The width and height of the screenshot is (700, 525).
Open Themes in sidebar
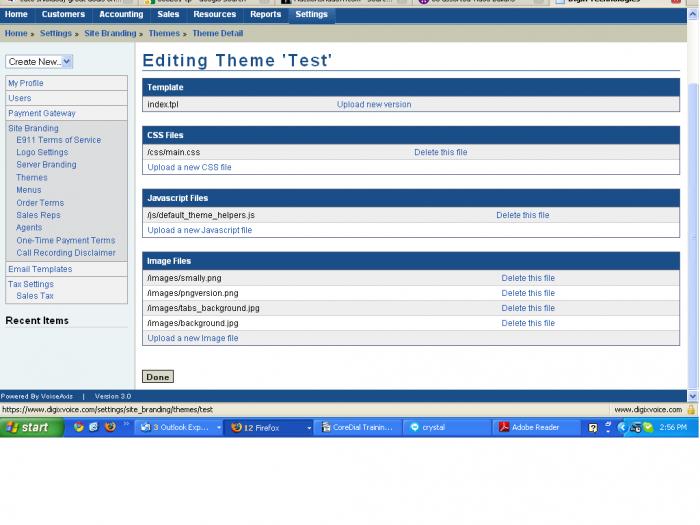tap(32, 178)
